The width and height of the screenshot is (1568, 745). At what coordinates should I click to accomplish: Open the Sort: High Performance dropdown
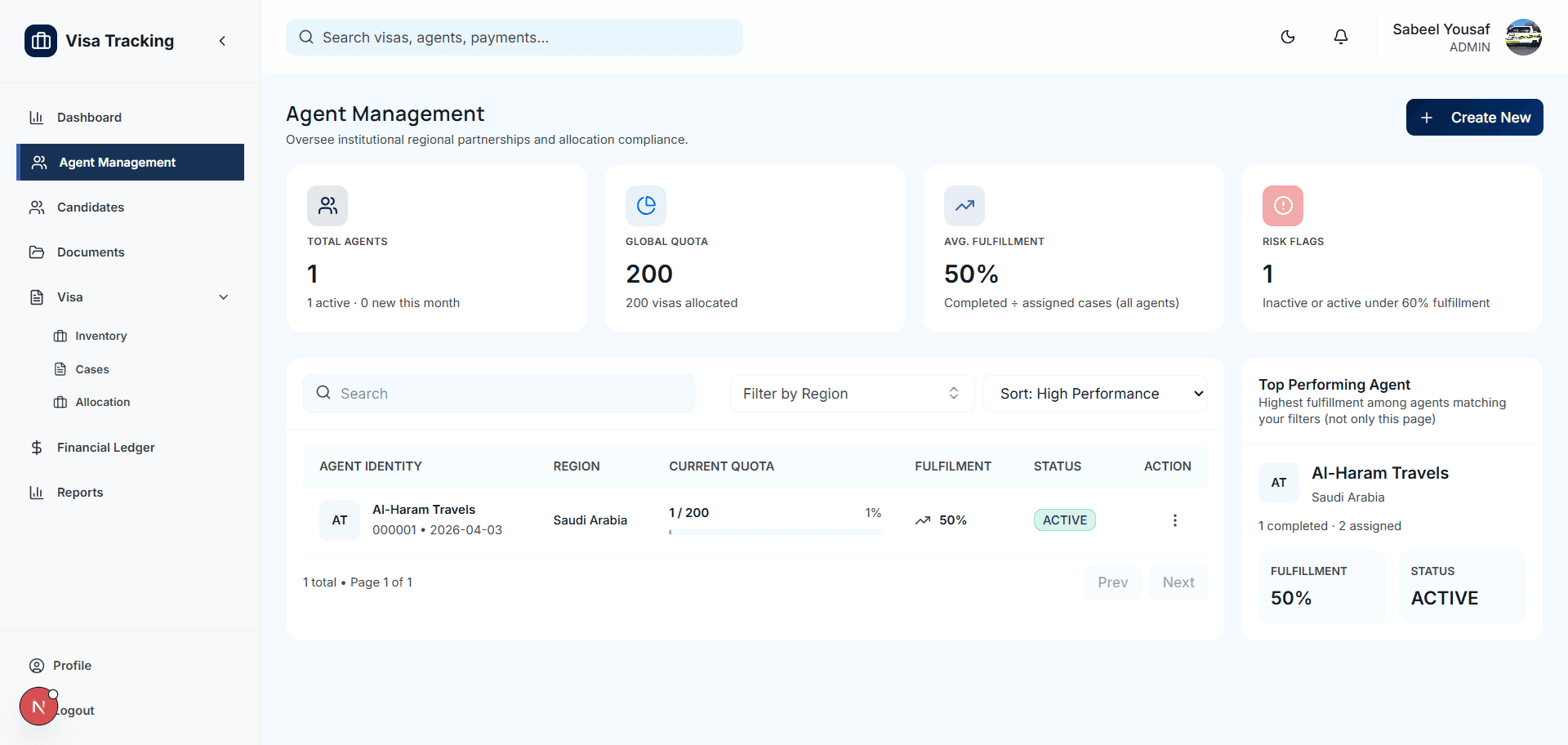click(1095, 394)
